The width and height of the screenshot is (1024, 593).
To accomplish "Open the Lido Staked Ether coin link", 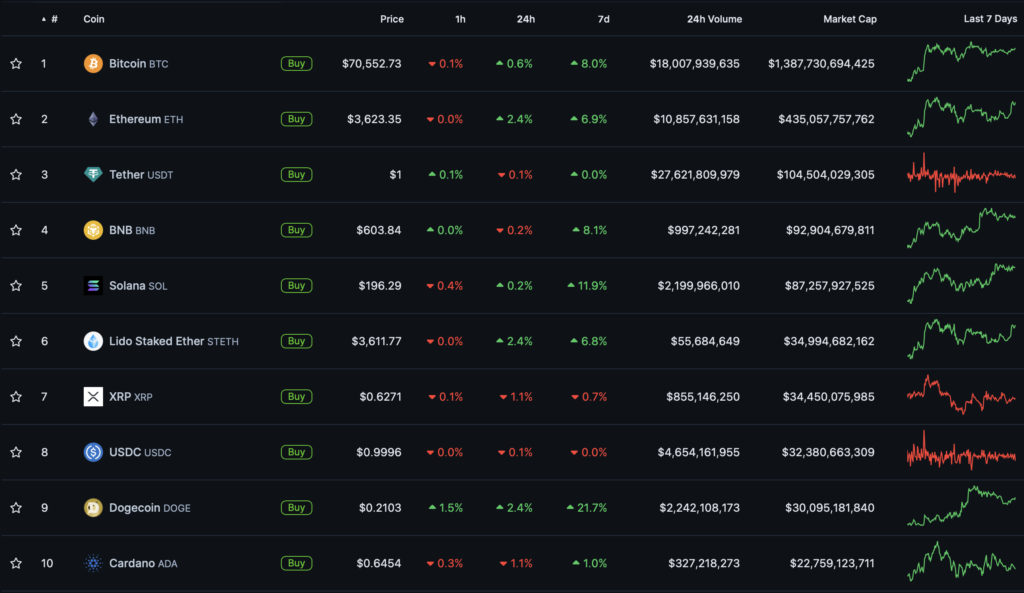I will click(155, 341).
